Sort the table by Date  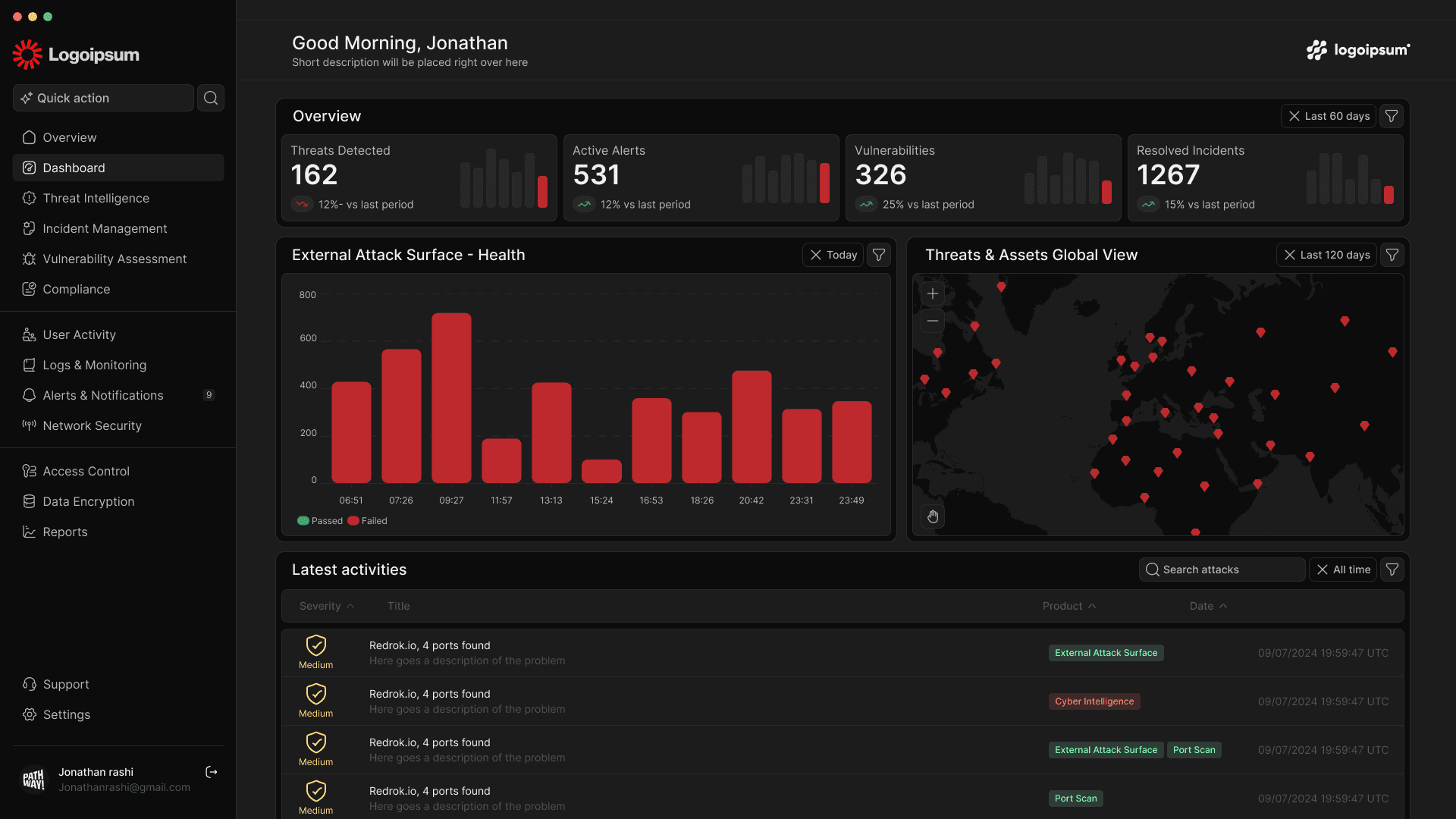1209,606
